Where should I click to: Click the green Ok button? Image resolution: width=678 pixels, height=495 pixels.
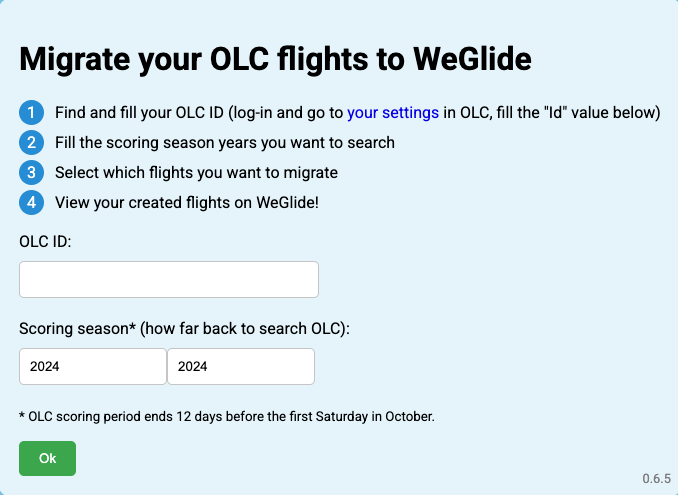tap(47, 458)
